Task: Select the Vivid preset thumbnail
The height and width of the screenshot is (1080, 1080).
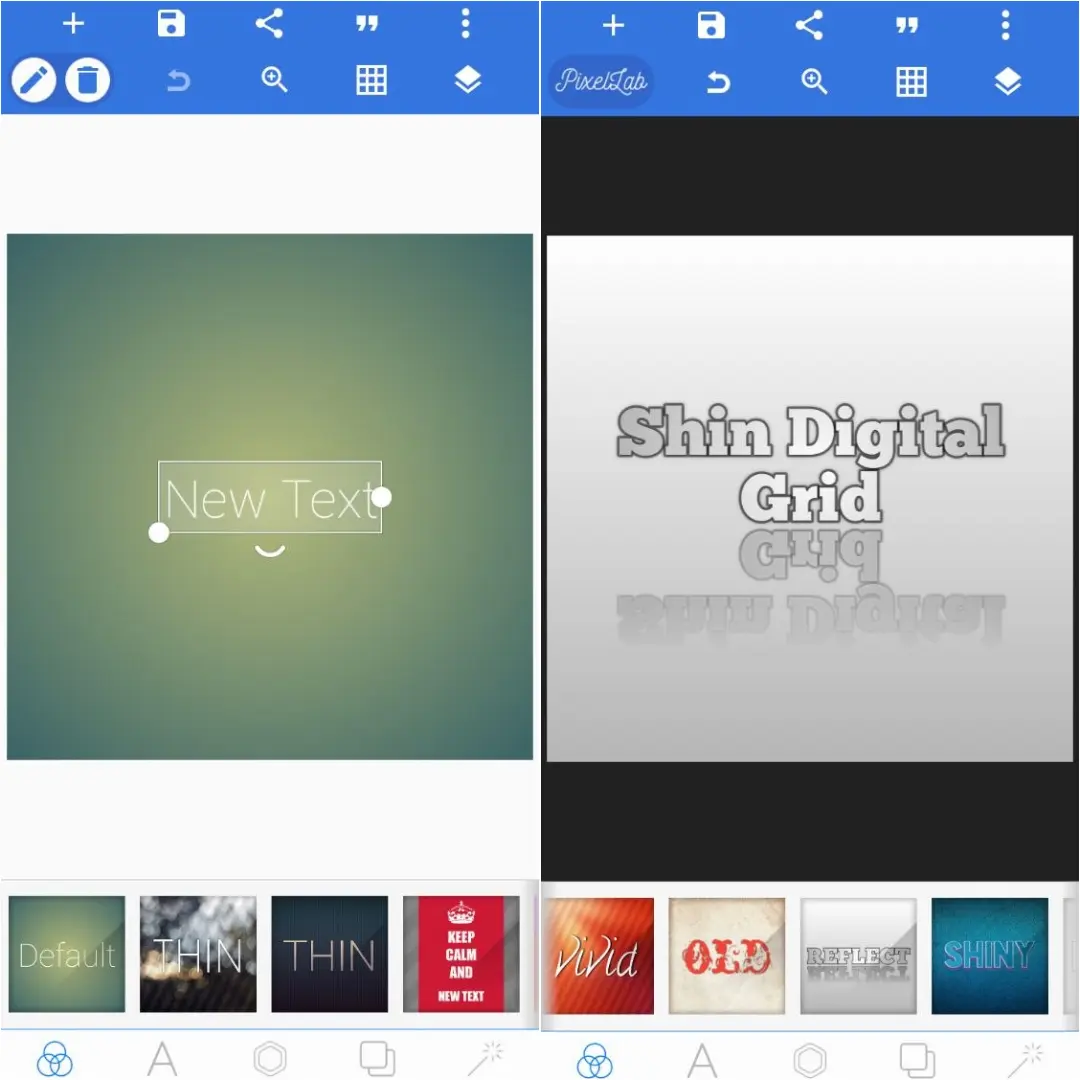Action: point(598,956)
